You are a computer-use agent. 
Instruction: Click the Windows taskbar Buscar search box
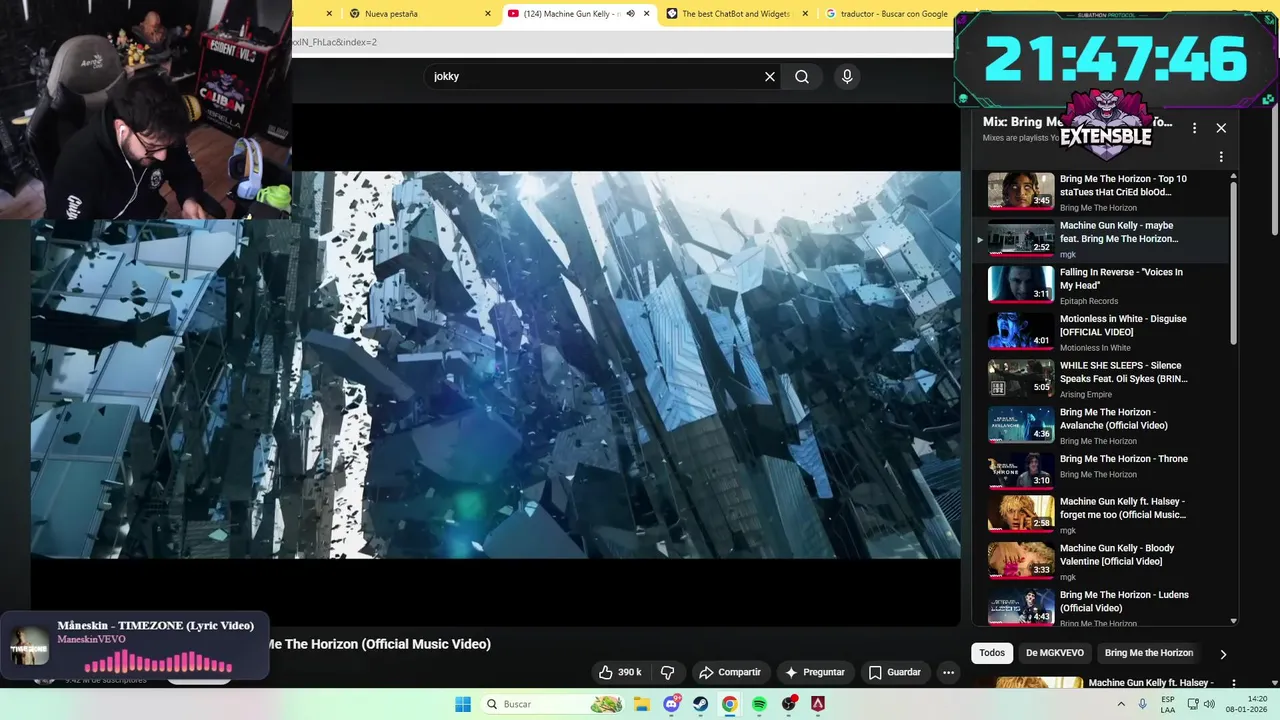pos(553,704)
